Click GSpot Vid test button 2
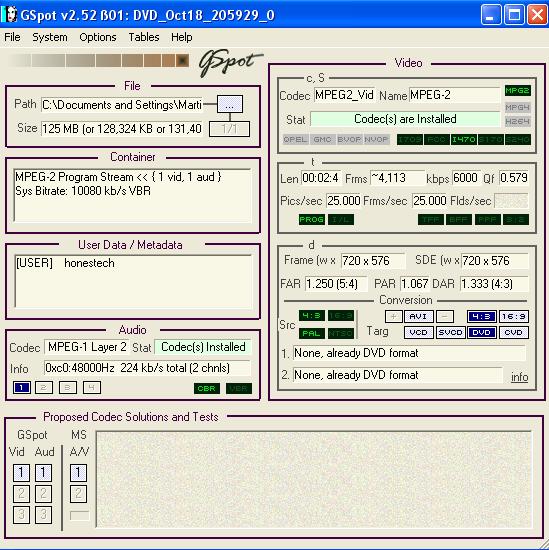The width and height of the screenshot is (549, 550). [21, 494]
